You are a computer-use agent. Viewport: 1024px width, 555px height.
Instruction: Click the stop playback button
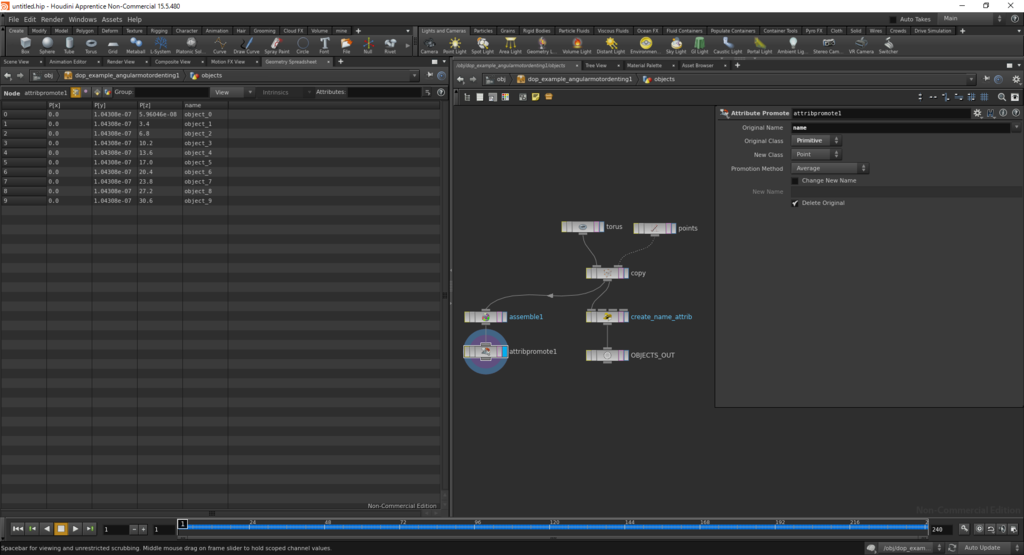61,529
